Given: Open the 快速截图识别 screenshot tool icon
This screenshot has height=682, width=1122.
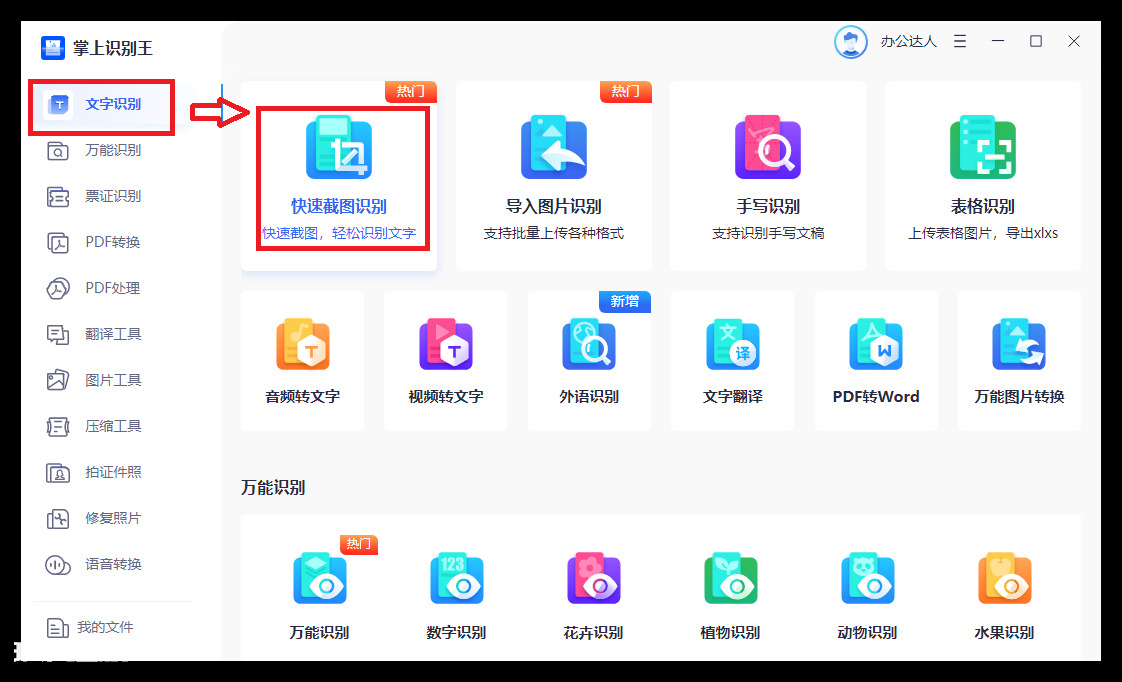Looking at the screenshot, I should coord(338,147).
